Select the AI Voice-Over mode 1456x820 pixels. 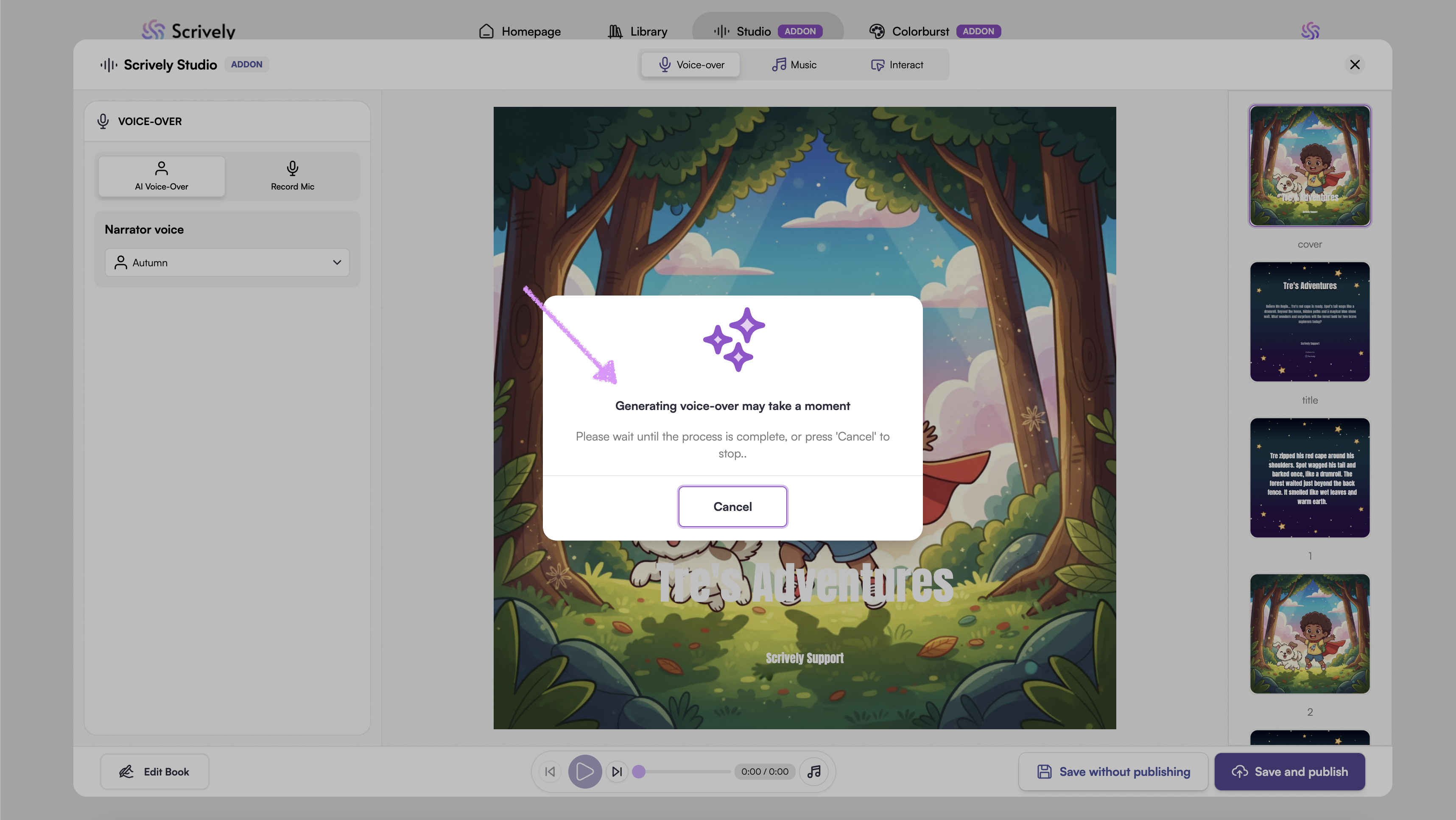162,176
